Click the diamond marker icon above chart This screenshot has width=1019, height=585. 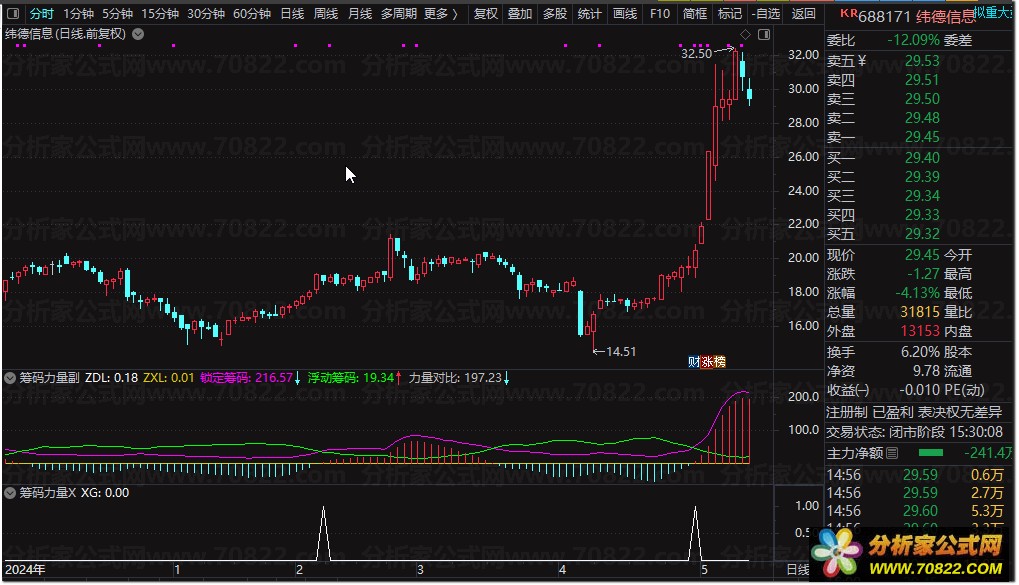pyautogui.click(x=745, y=34)
